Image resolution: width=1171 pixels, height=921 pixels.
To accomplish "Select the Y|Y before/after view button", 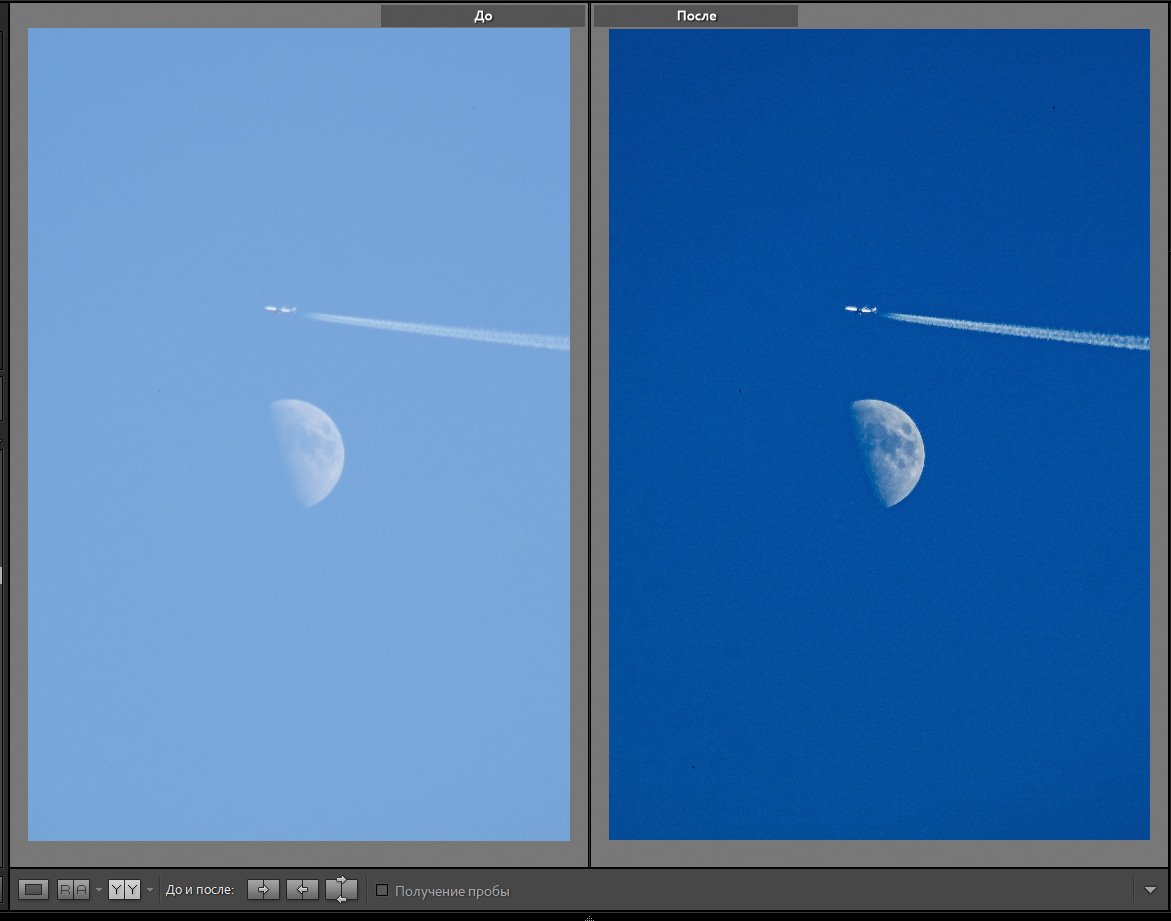I will pos(124,889).
